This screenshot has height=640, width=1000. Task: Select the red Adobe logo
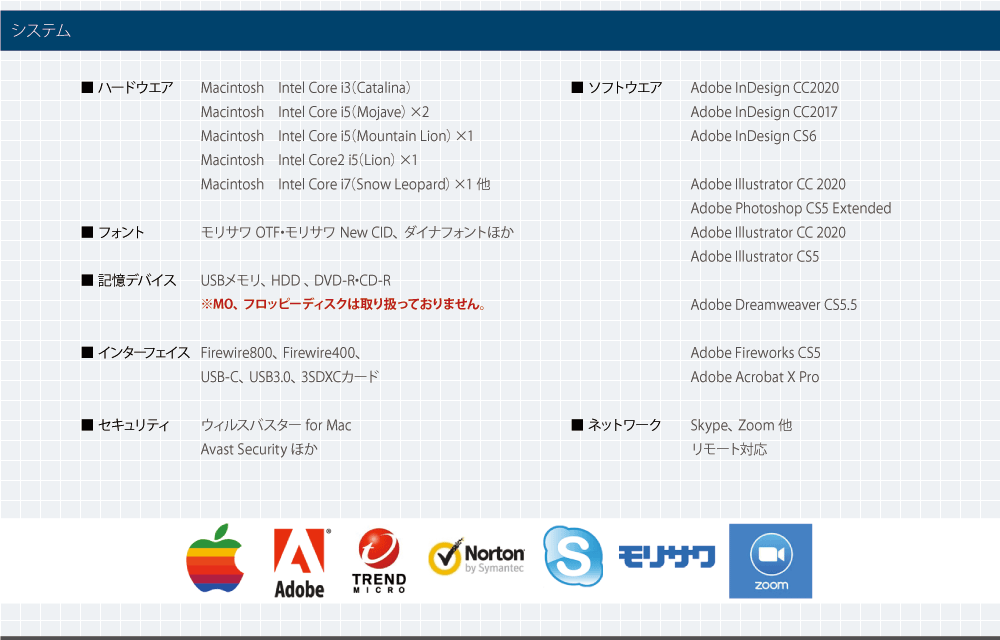pos(298,558)
